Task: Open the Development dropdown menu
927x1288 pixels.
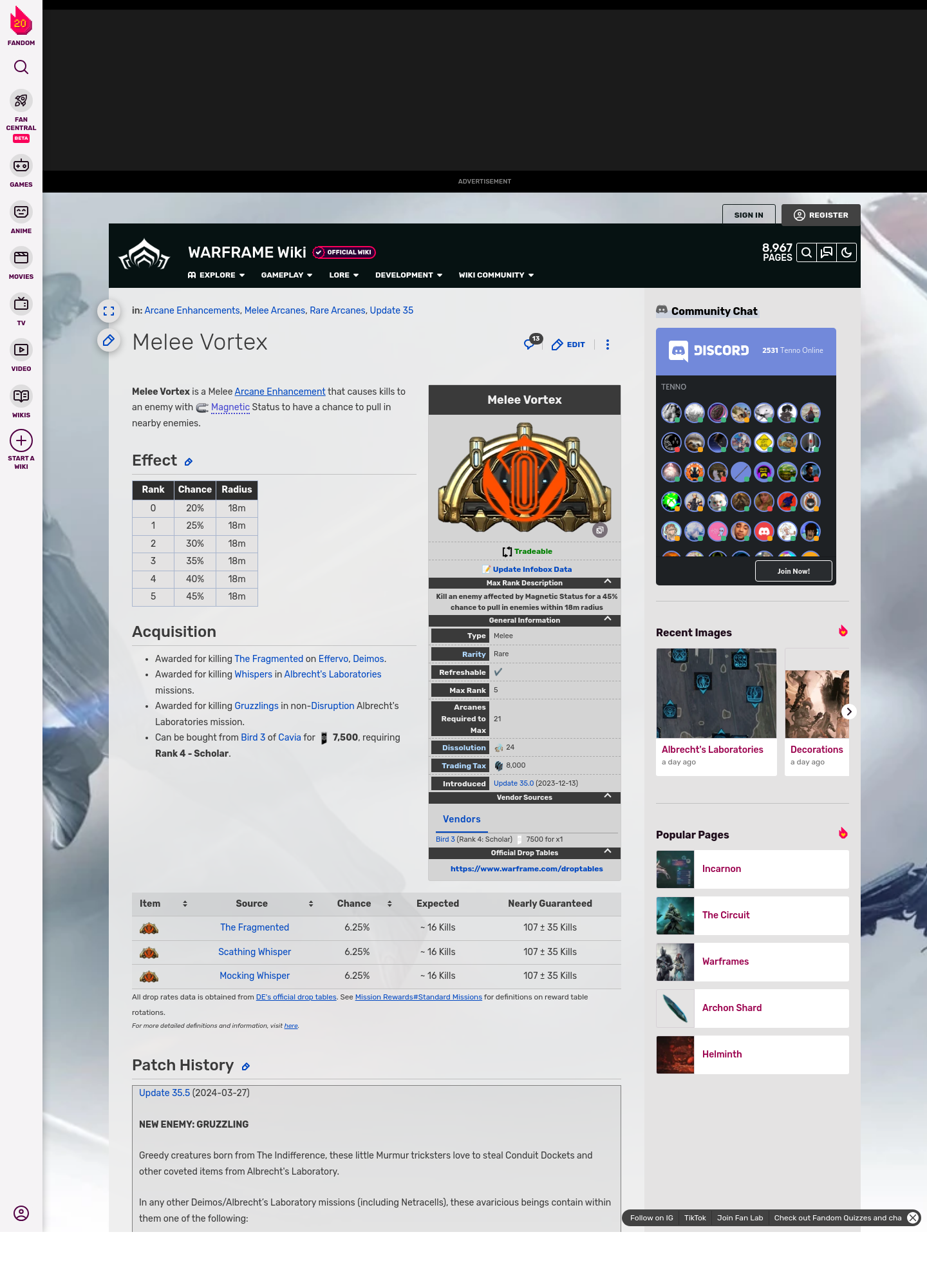Action: tap(409, 275)
